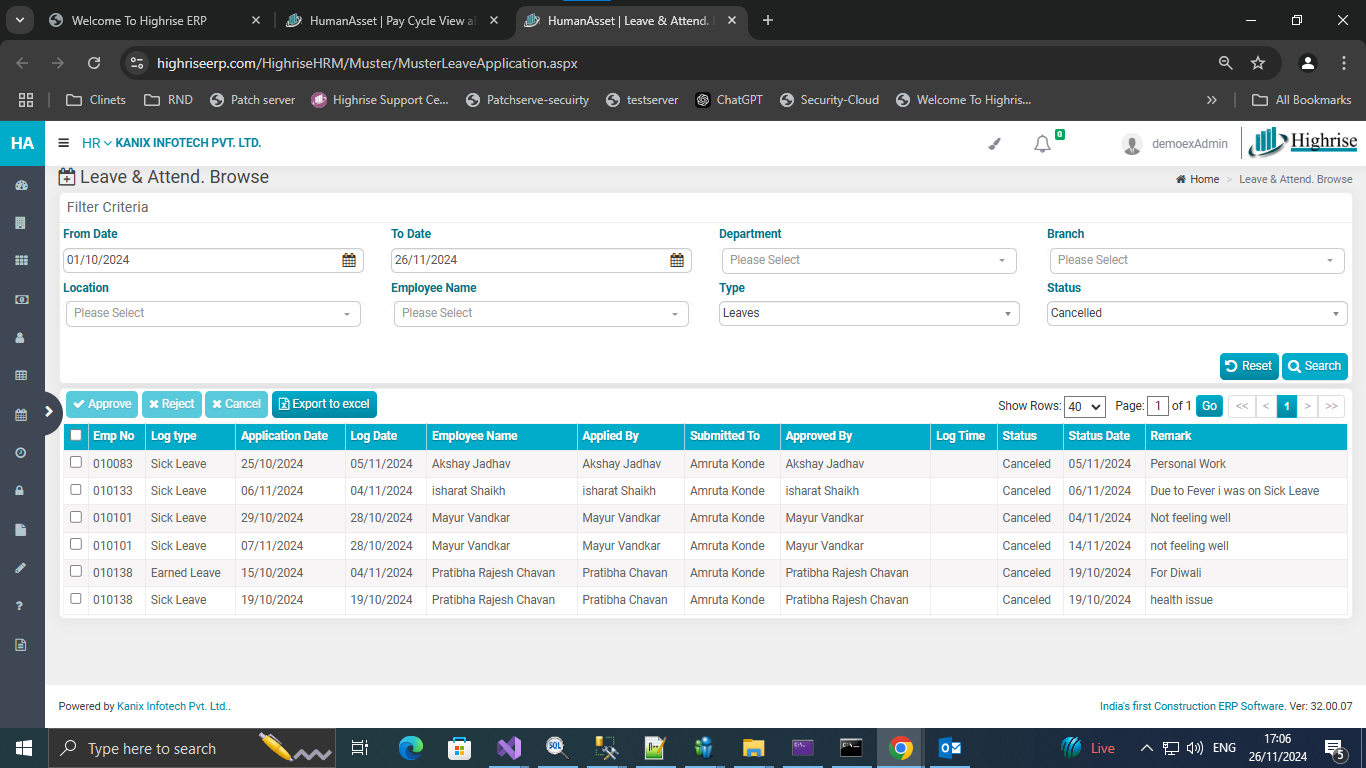Click the Highrise logo in the header
This screenshot has height=768, width=1366.
tap(1303, 142)
